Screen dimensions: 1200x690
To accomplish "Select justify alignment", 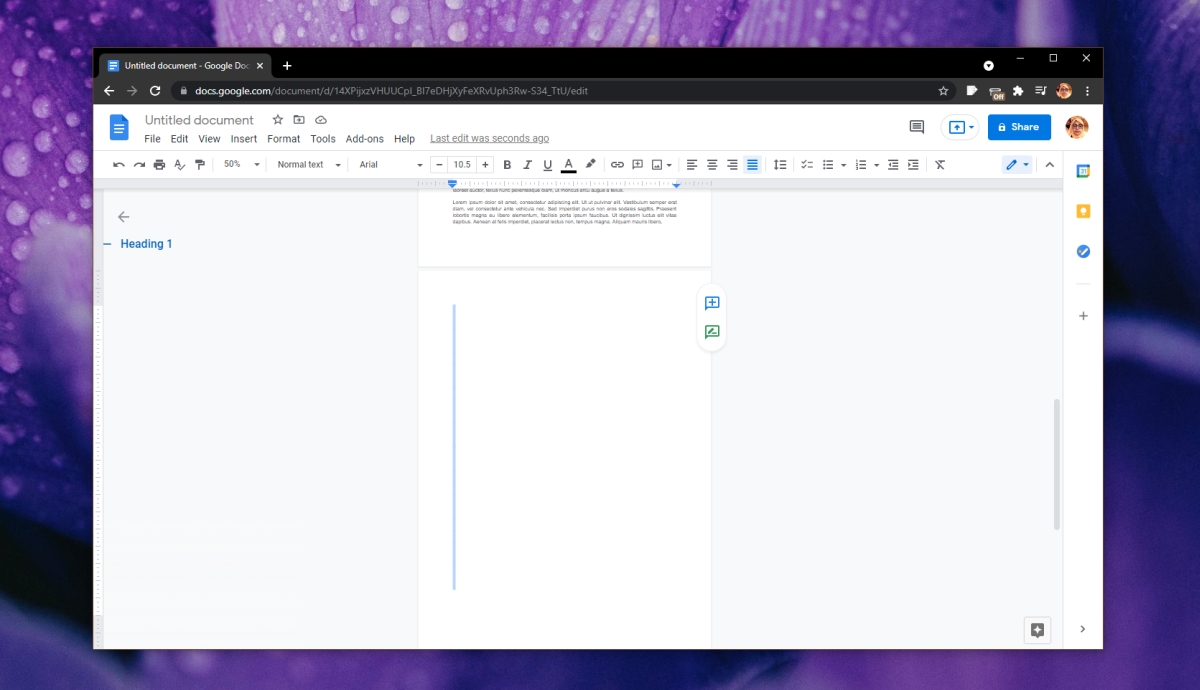I will tap(752, 165).
